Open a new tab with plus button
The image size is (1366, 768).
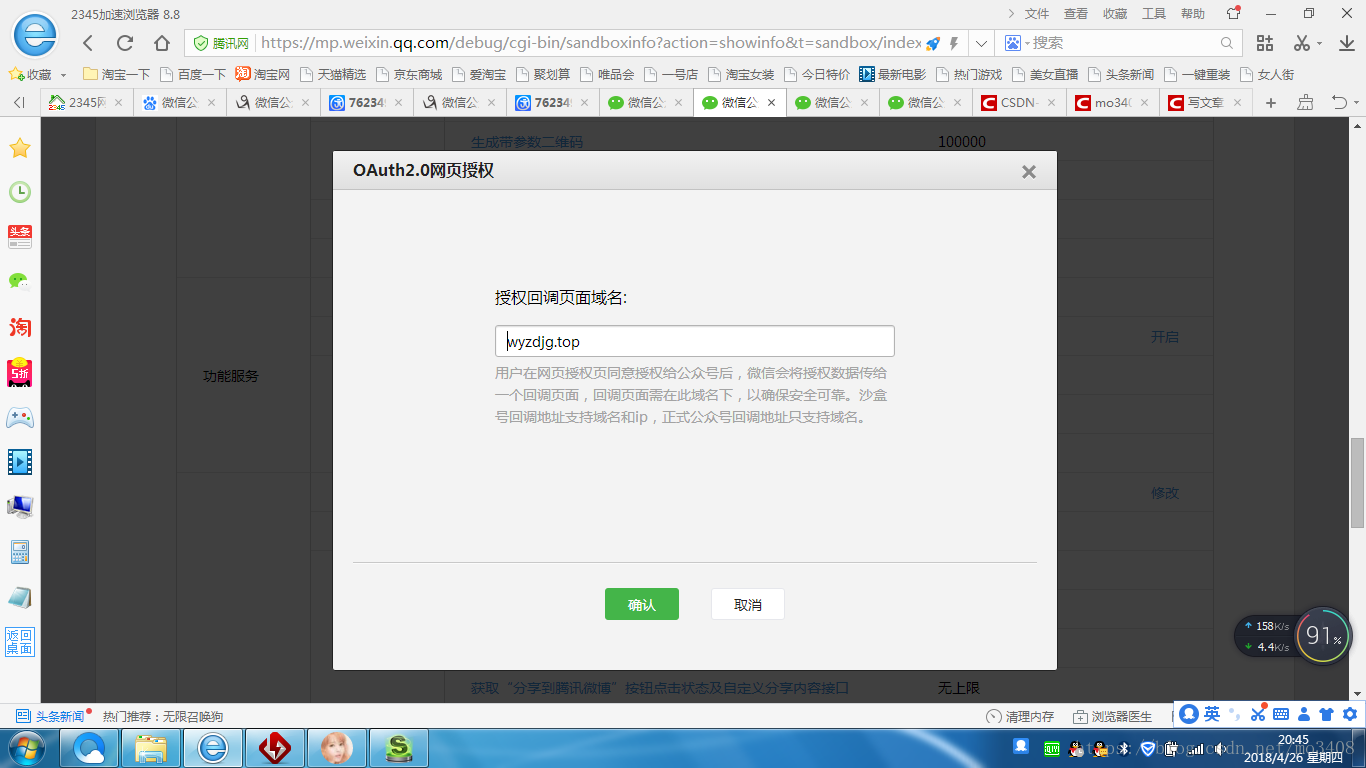1271,102
